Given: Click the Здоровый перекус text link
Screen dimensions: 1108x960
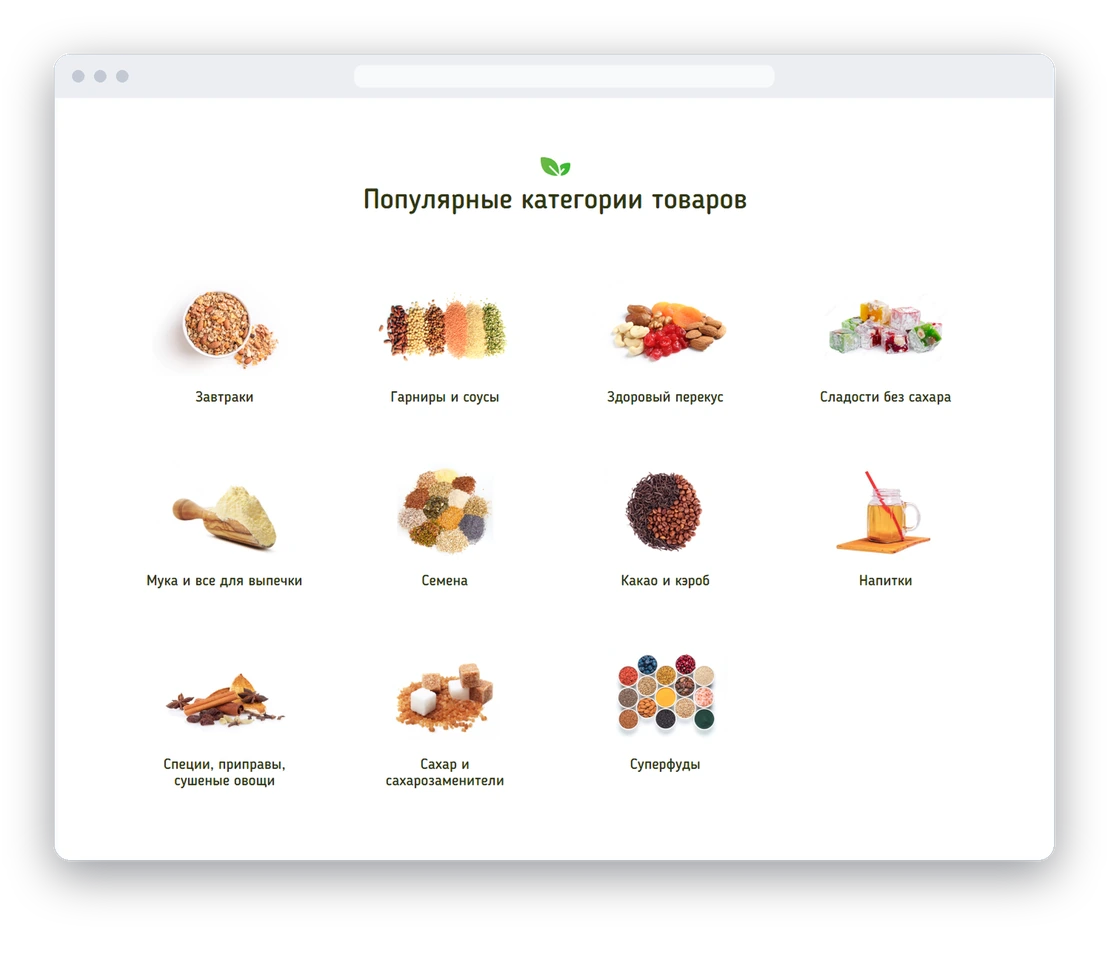Looking at the screenshot, I should coord(665,397).
